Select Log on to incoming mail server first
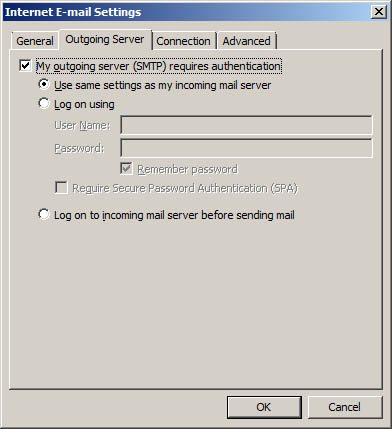 click(x=44, y=214)
